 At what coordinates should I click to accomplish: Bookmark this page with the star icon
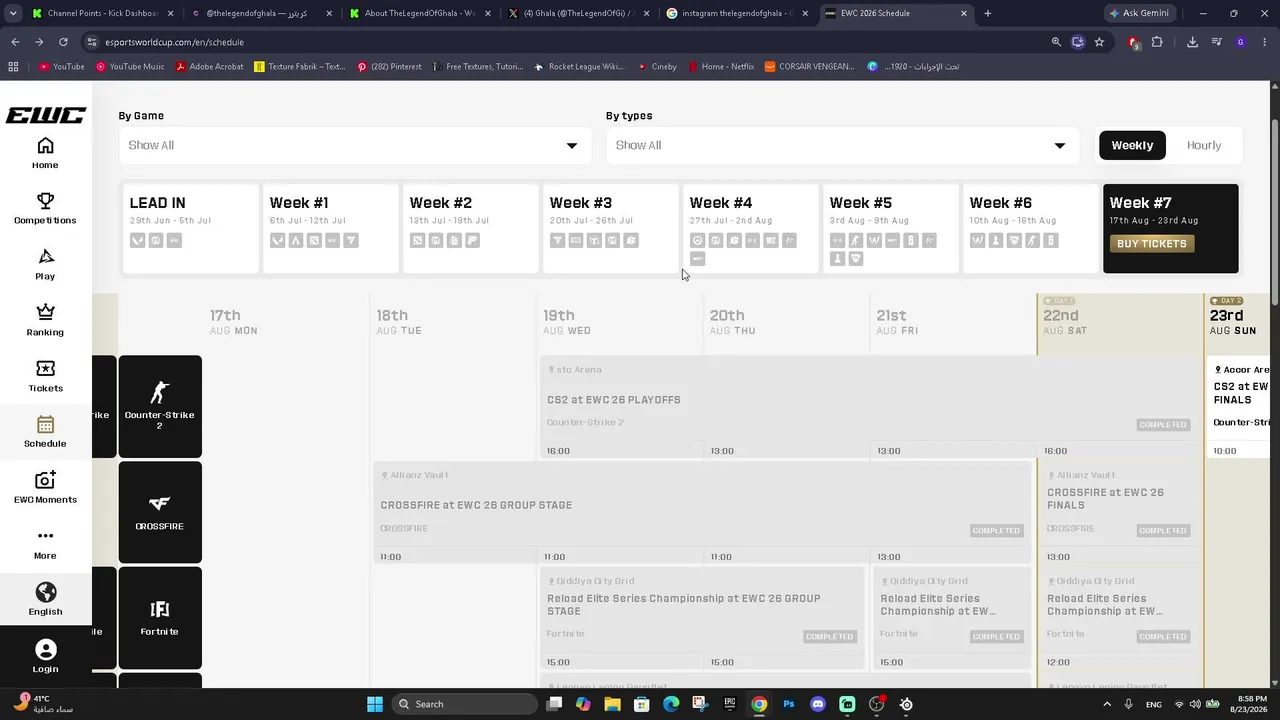click(x=1099, y=42)
